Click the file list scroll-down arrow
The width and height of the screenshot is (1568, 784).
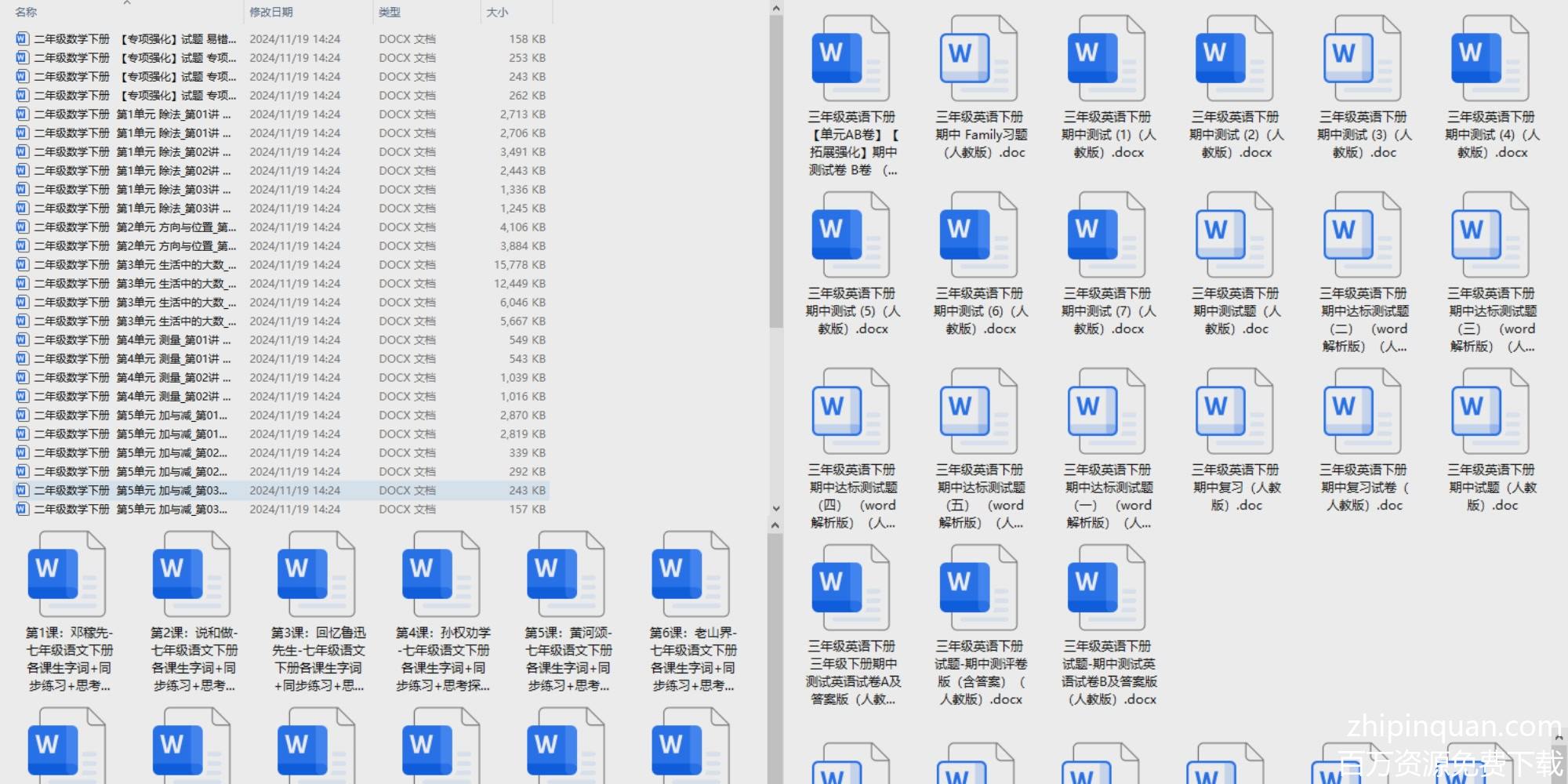pyautogui.click(x=775, y=508)
